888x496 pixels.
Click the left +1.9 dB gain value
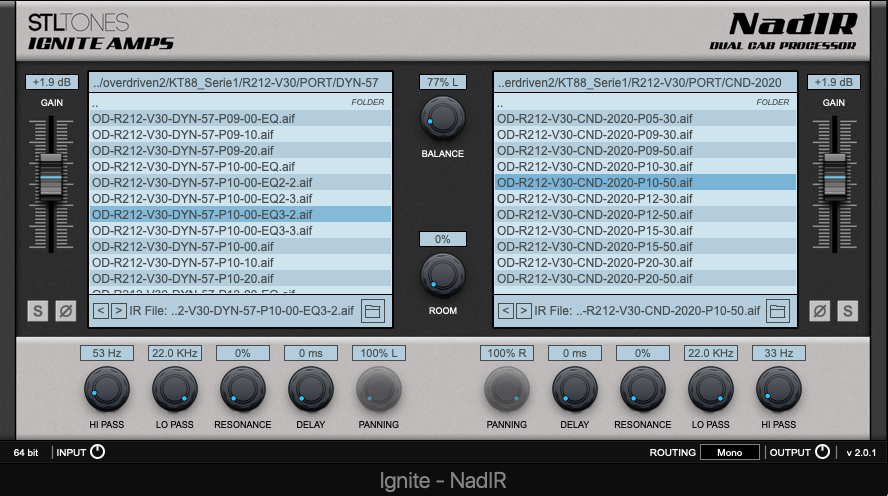[x=52, y=82]
